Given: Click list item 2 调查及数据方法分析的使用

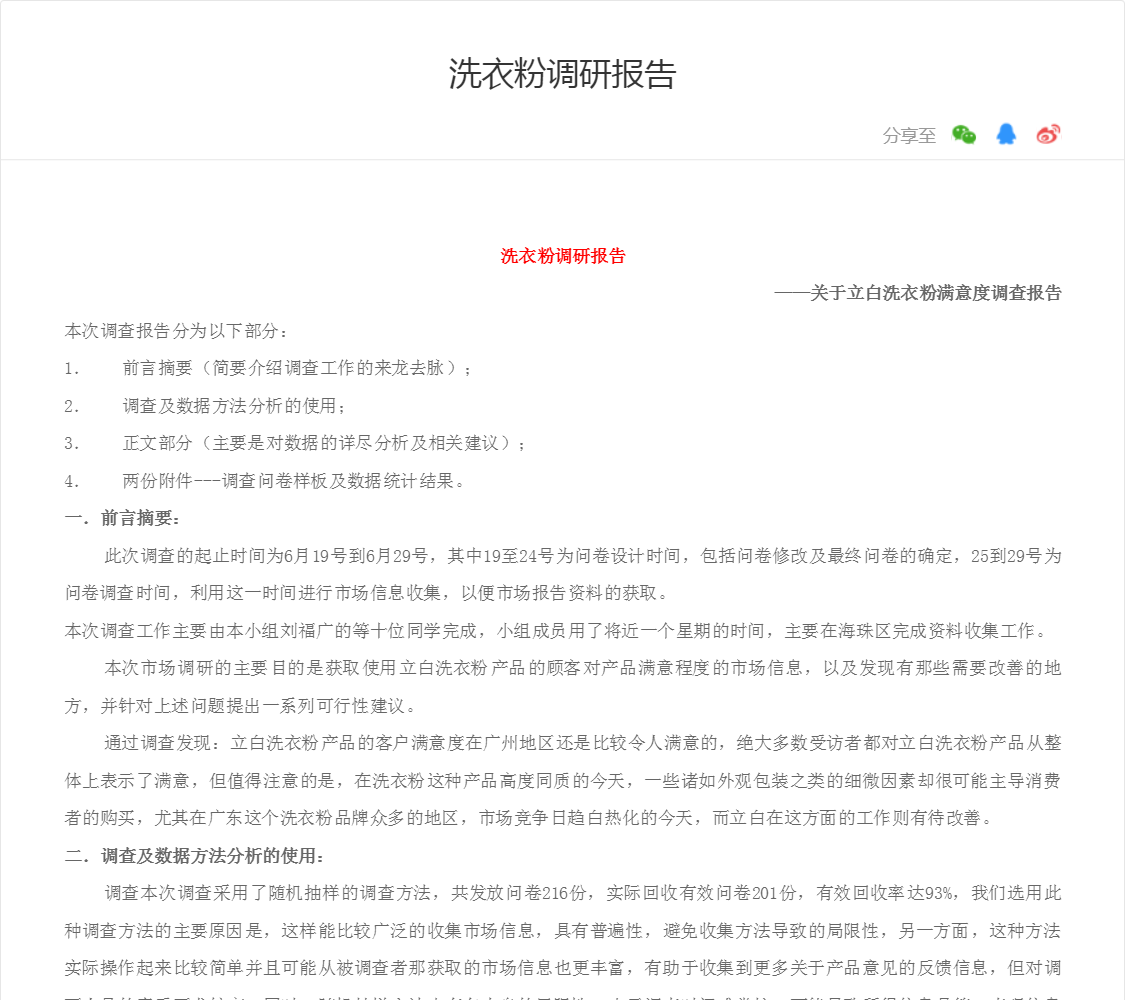Looking at the screenshot, I should coord(205,406).
